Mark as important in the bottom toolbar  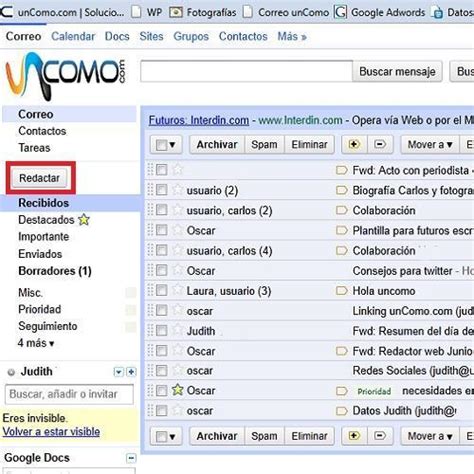(354, 436)
